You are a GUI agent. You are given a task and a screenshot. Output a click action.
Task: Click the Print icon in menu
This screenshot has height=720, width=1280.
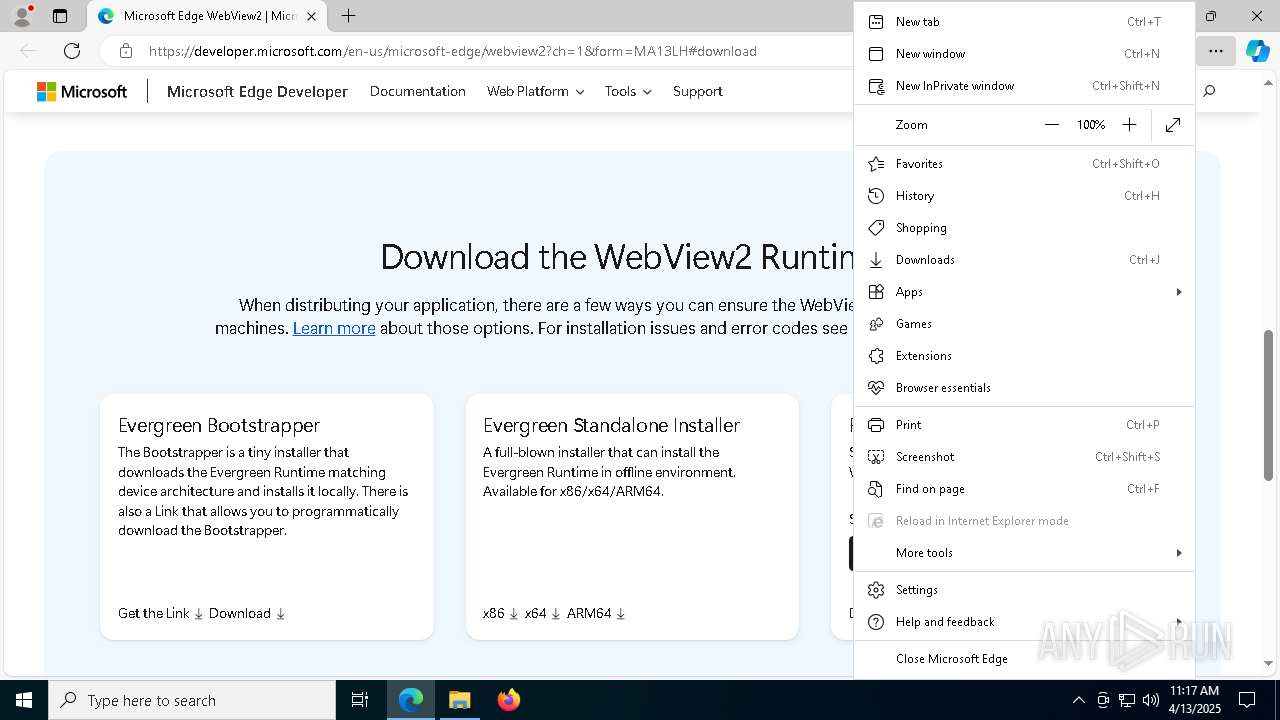876,425
